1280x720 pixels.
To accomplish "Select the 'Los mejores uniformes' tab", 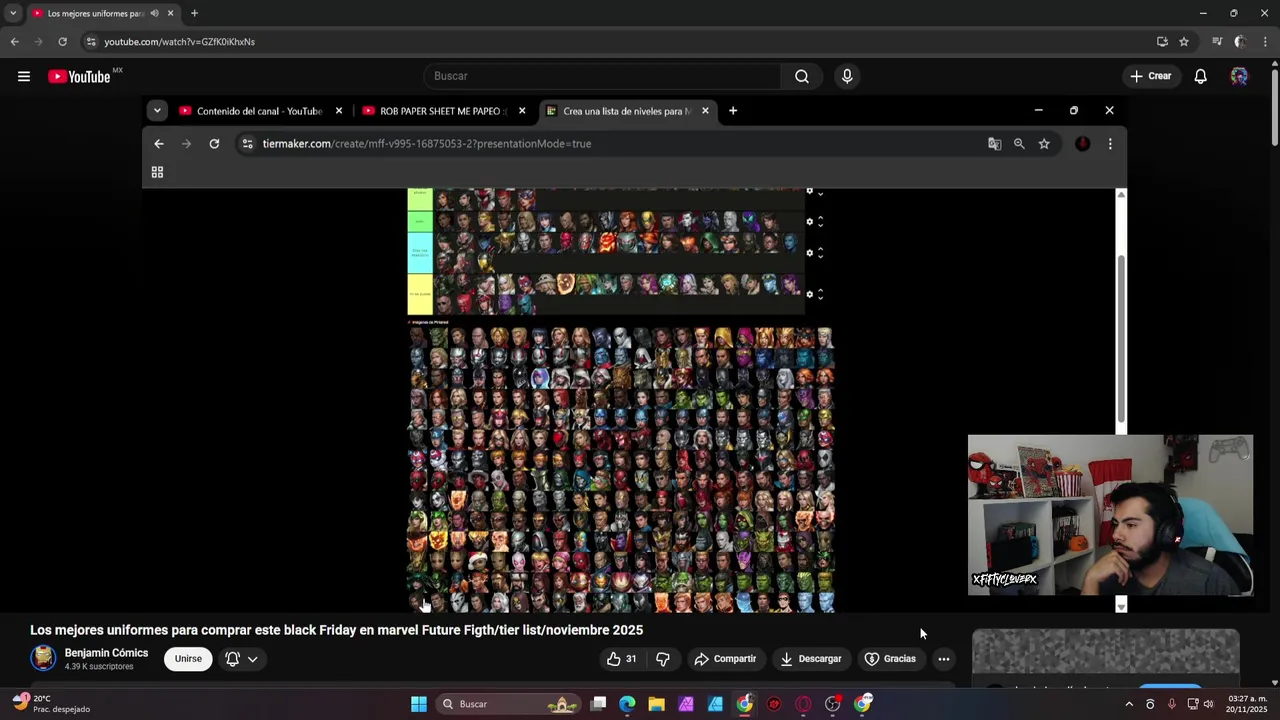I will point(104,13).
